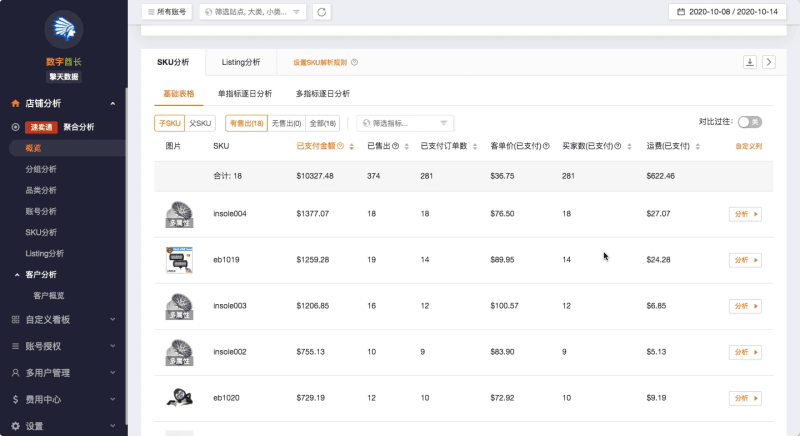Viewport: 800px width, 436px height.
Task: Open eb1020 product thumbnail
Action: (x=179, y=398)
